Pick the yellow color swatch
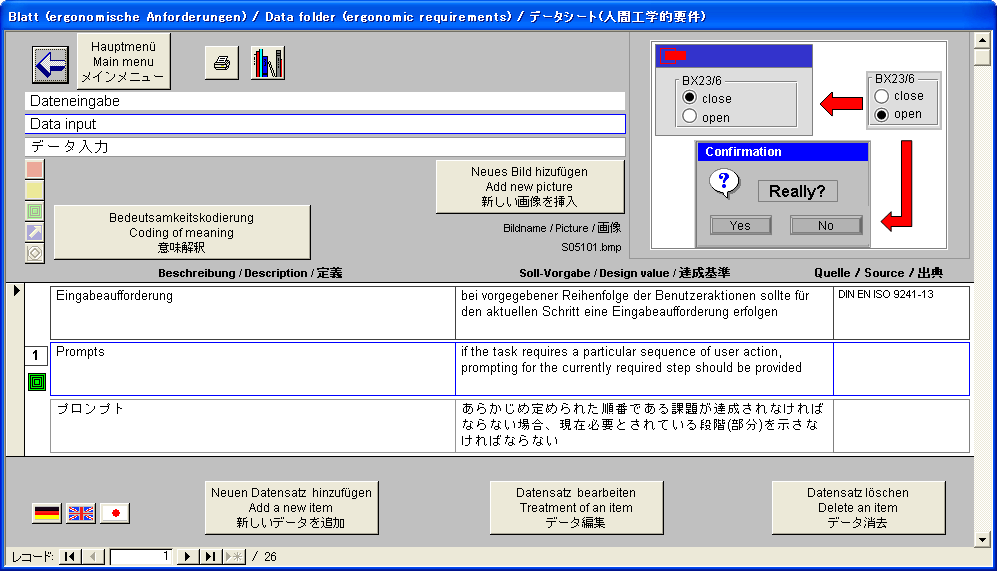 pos(35,190)
